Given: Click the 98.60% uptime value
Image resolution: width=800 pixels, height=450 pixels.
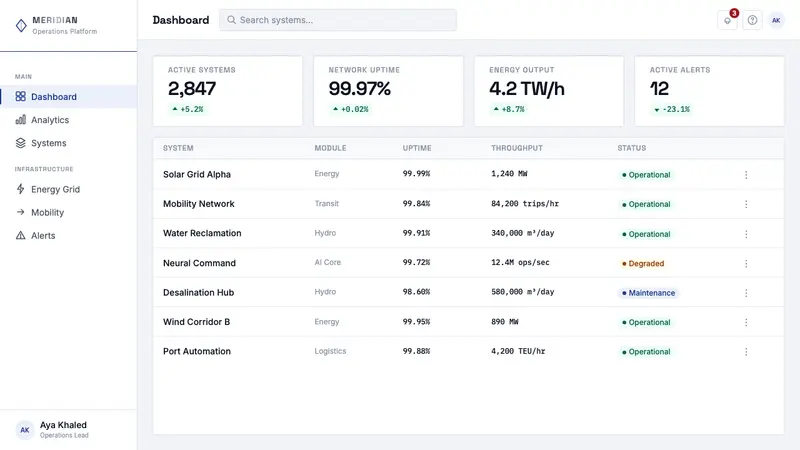Looking at the screenshot, I should (416, 292).
